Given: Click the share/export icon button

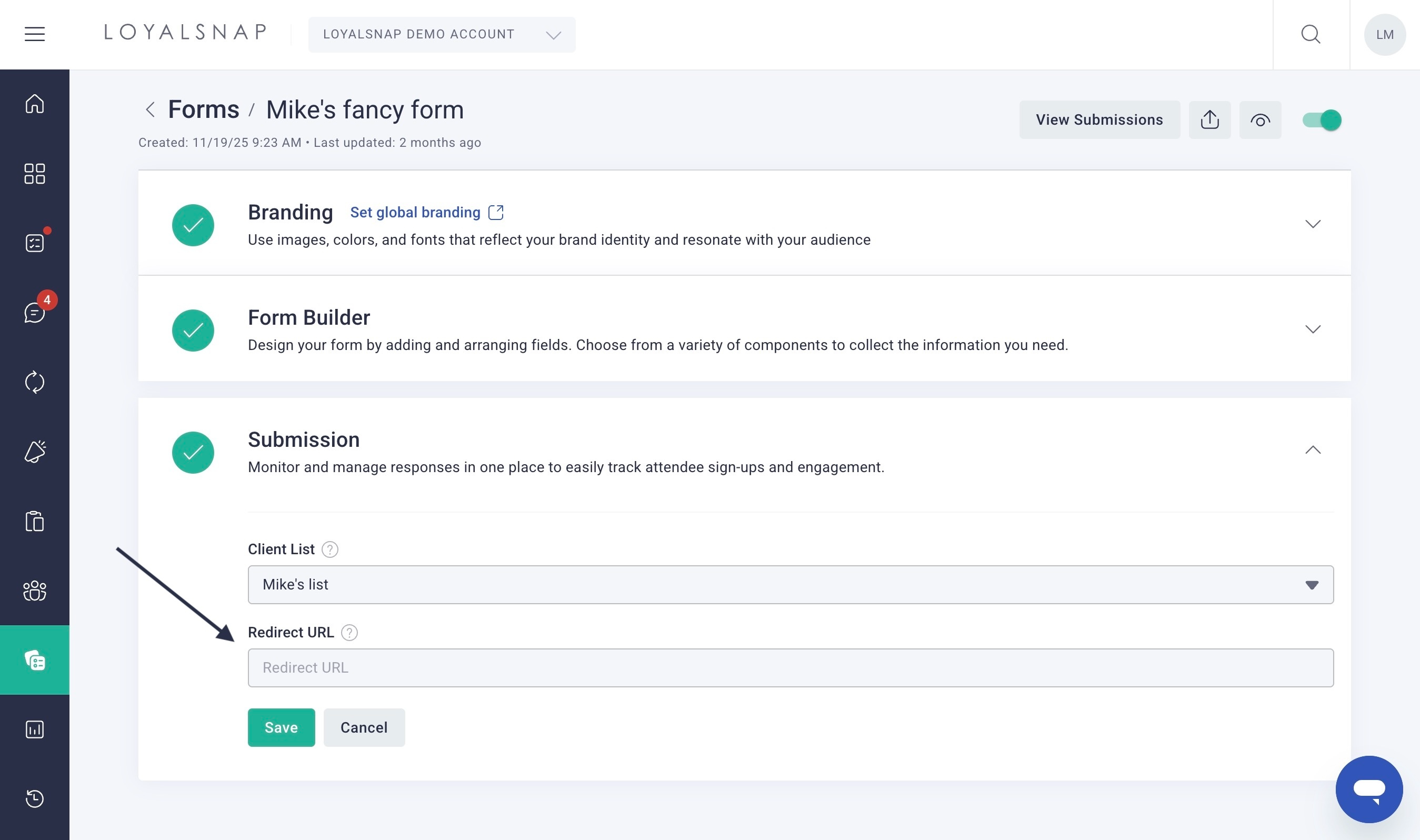Looking at the screenshot, I should click(x=1209, y=120).
